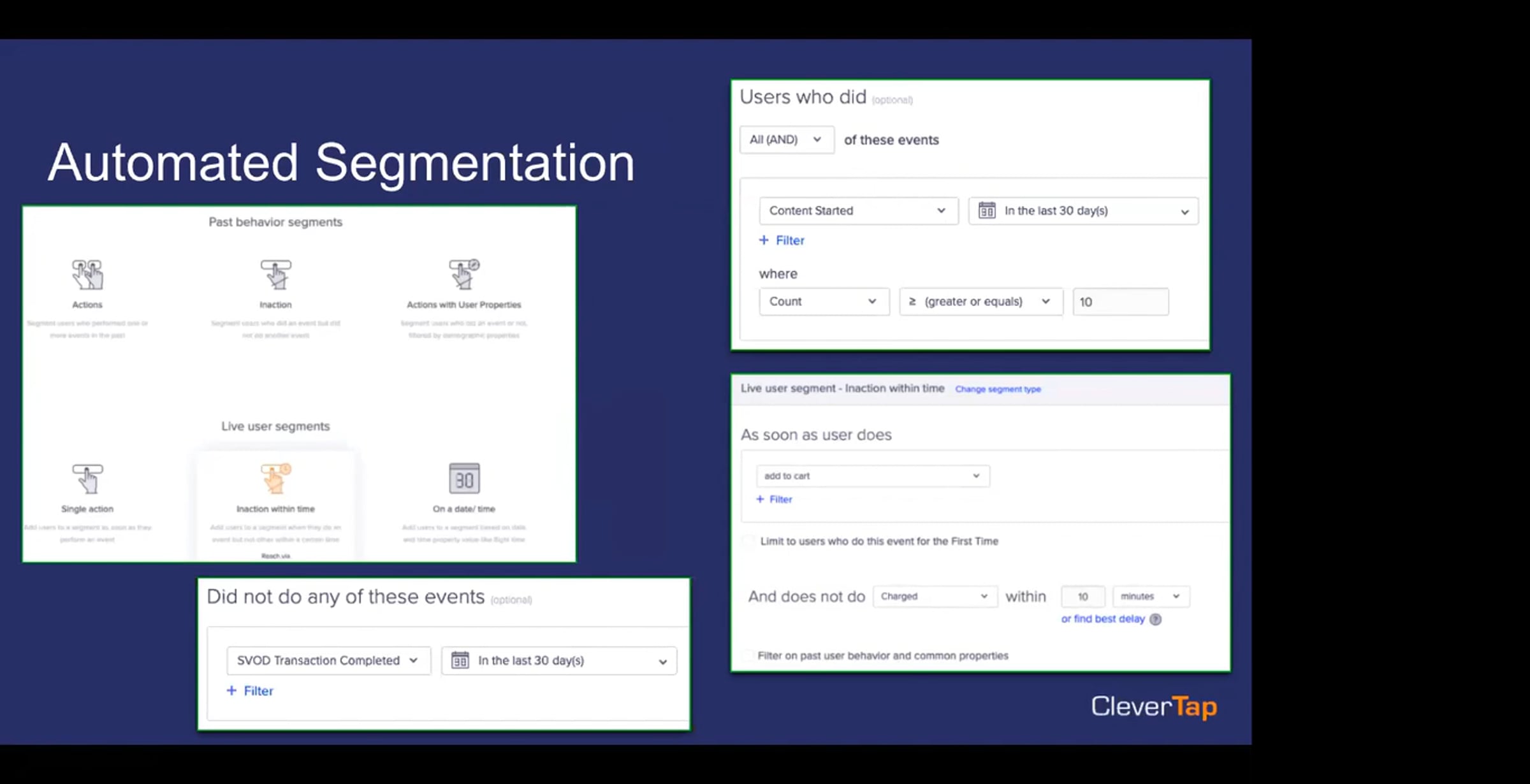Open SVOD Transaction Completed dropdown
The width and height of the screenshot is (1530, 784).
[328, 661]
